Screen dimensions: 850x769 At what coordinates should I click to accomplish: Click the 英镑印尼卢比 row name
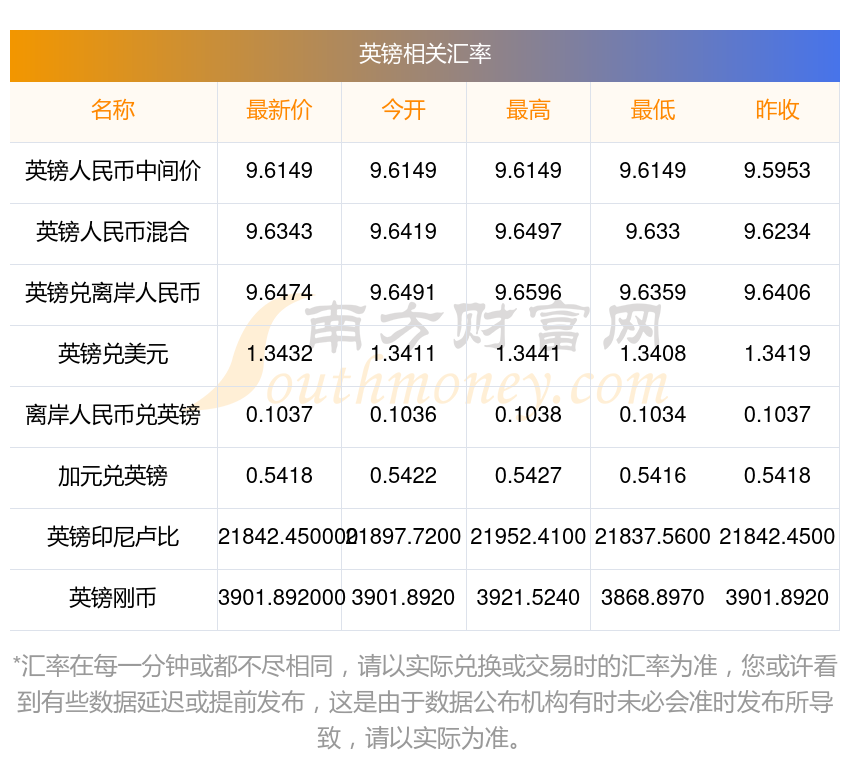[x=113, y=537]
